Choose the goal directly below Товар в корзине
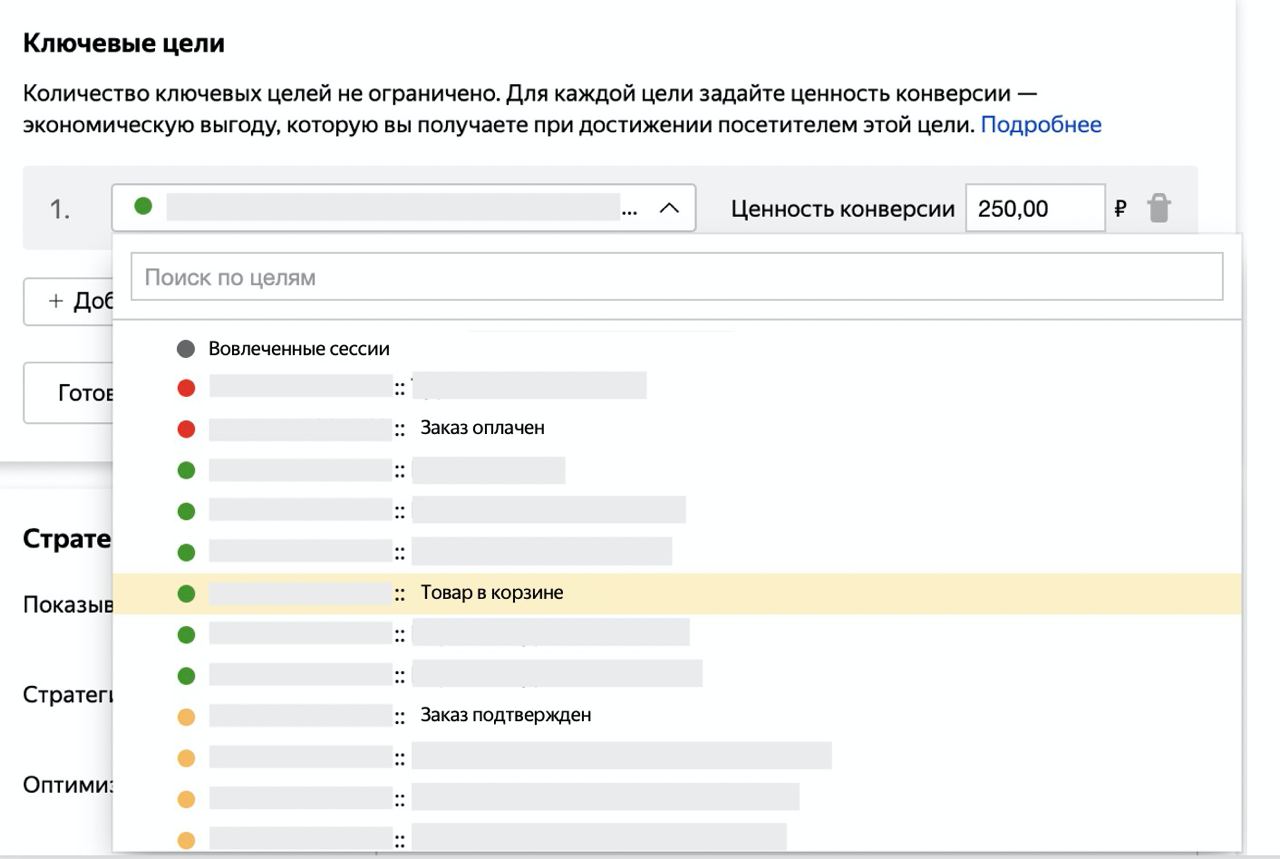Viewport: 1280px width, 859px height. tap(450, 634)
